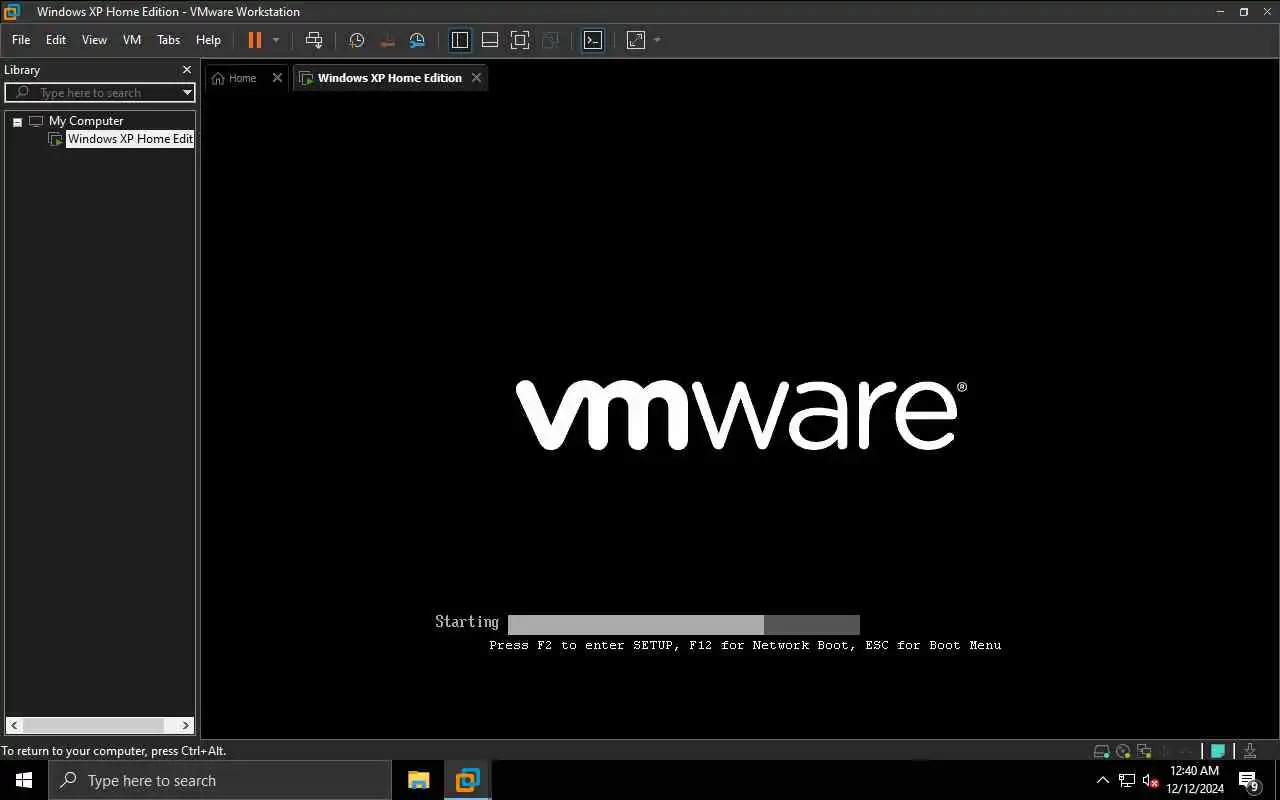Toggle the thumbnail bar view
This screenshot has height=800, width=1280.
coord(490,40)
